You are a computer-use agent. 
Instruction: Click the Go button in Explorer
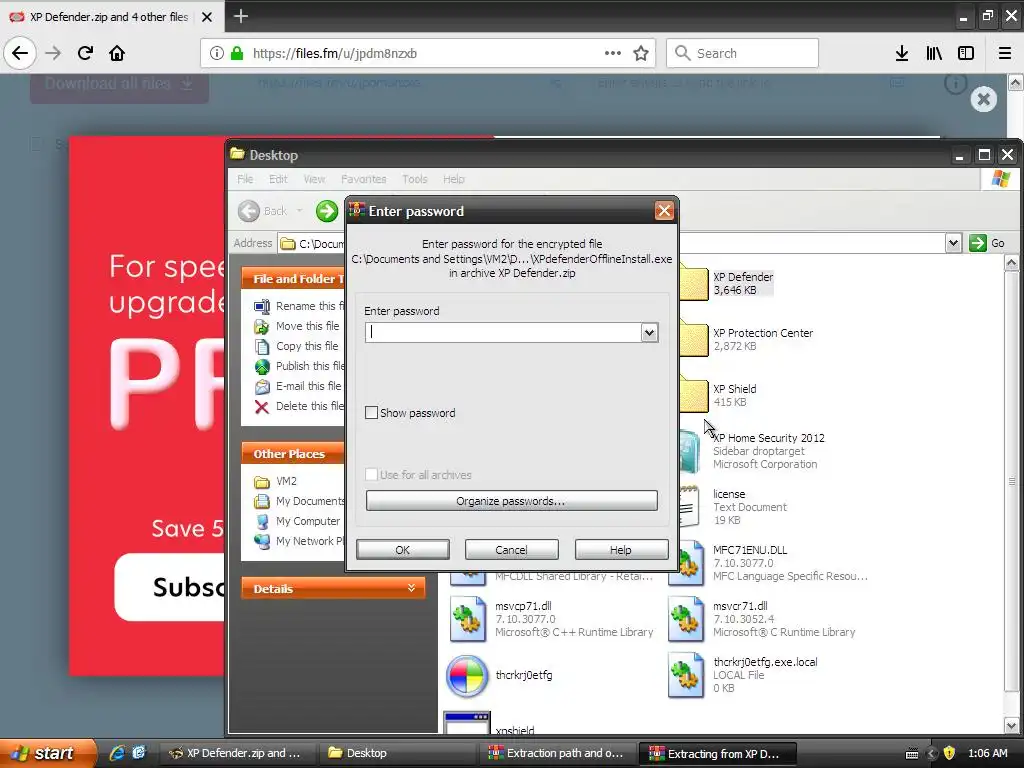pyautogui.click(x=987, y=243)
